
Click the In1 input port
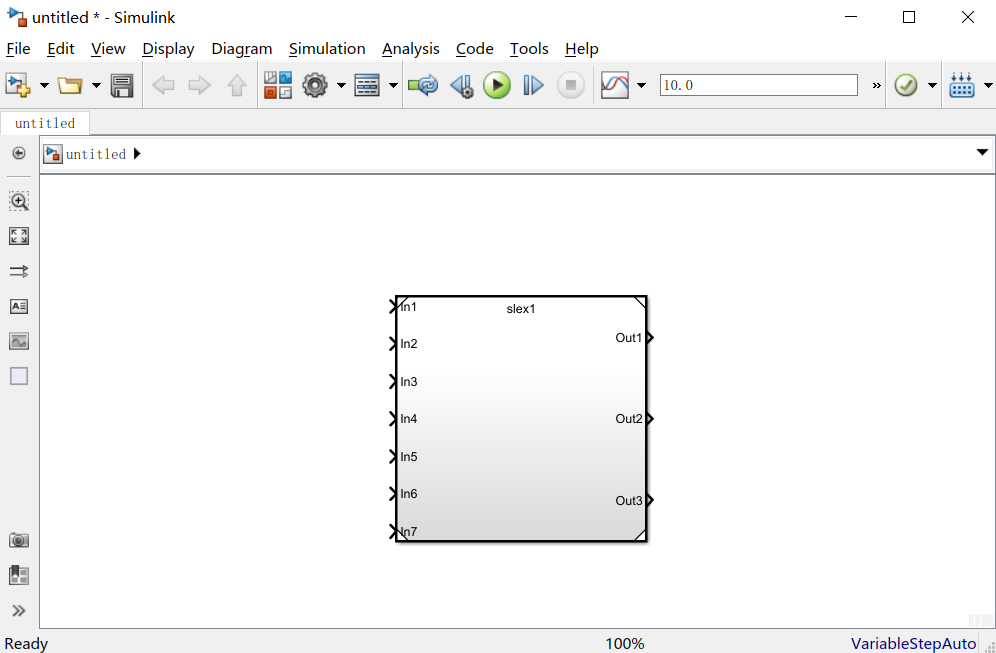pyautogui.click(x=393, y=307)
